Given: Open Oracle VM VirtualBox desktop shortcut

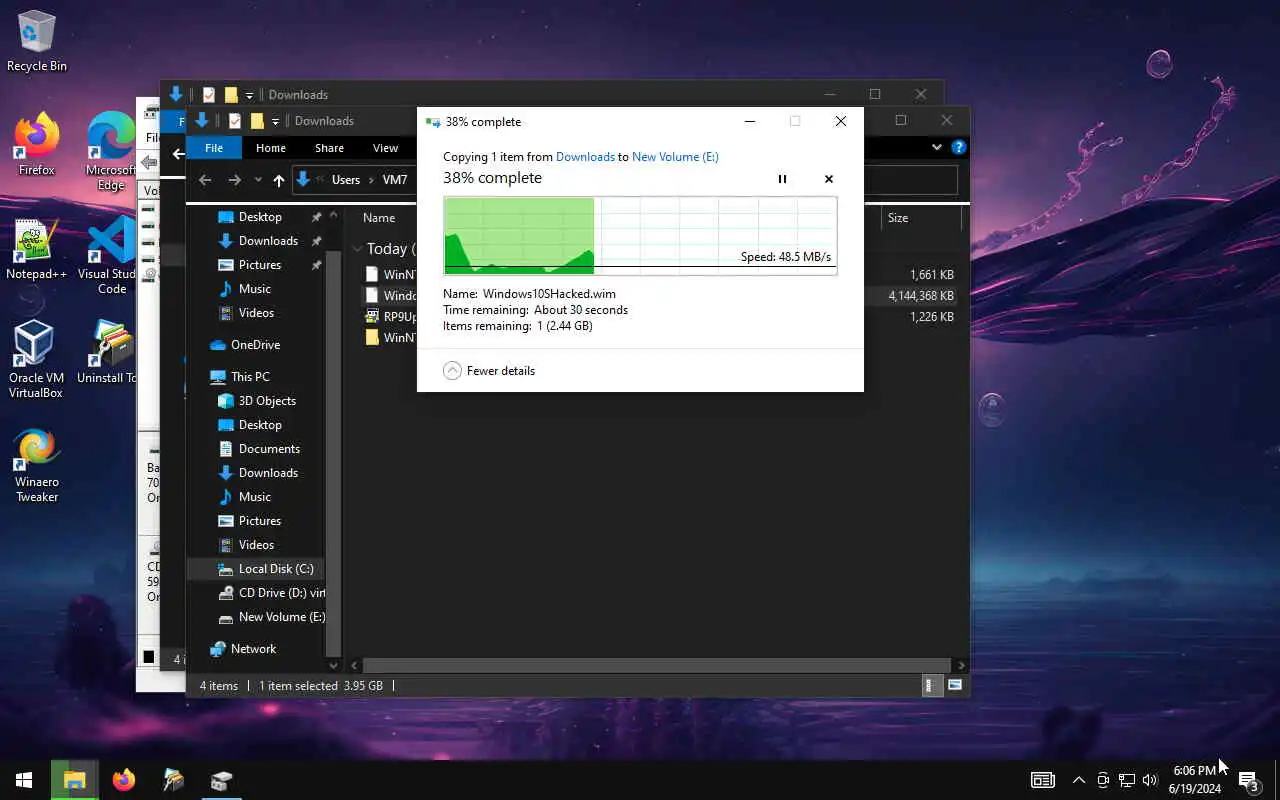Looking at the screenshot, I should 36,360.
